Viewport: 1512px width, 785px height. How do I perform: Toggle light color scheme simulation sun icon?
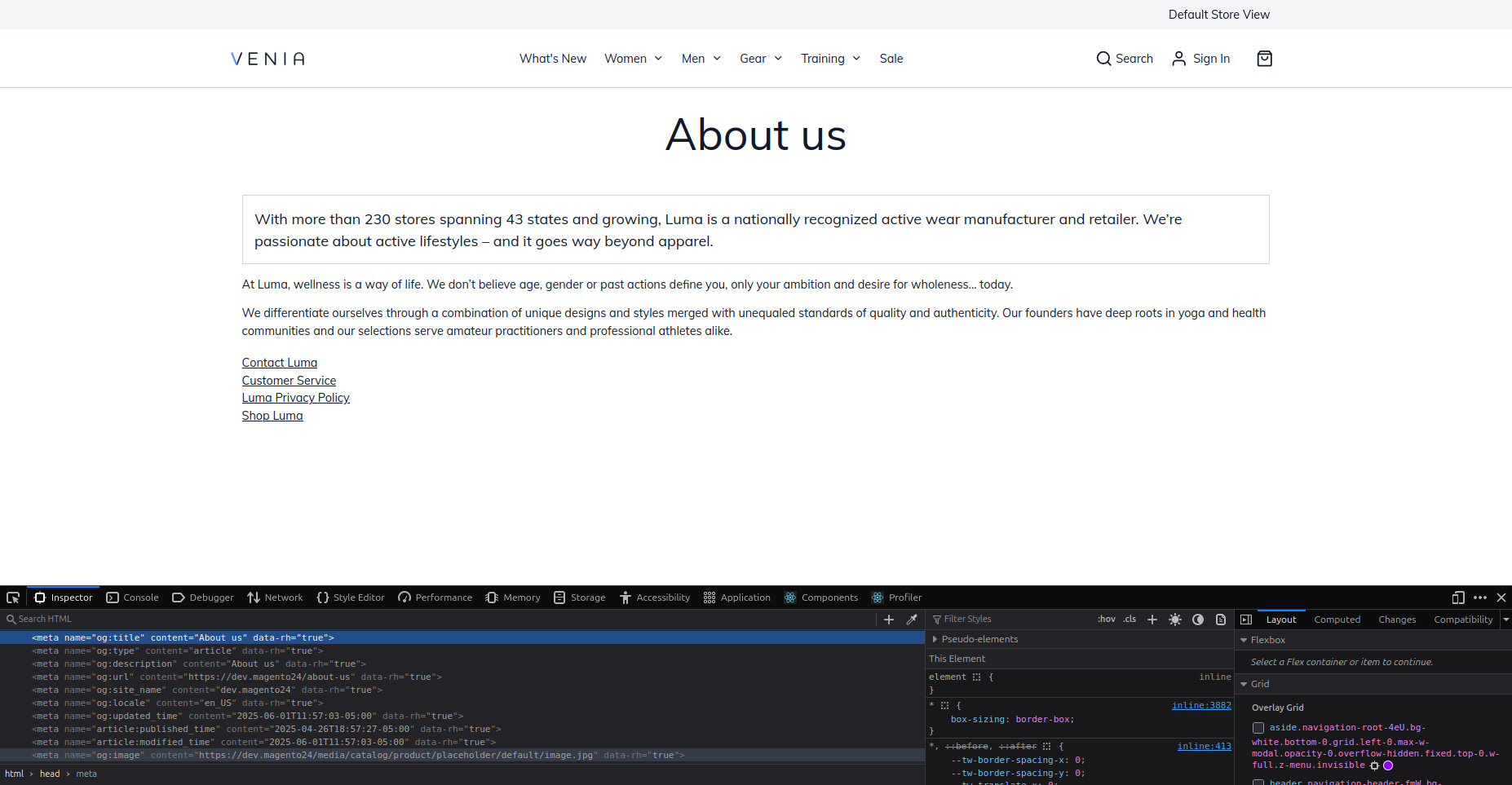[1175, 620]
